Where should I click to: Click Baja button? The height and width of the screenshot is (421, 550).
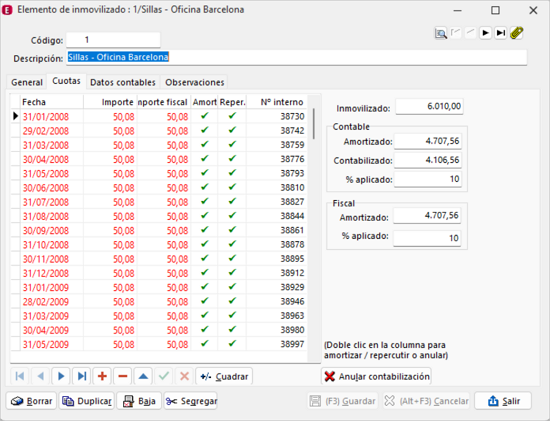(x=139, y=401)
